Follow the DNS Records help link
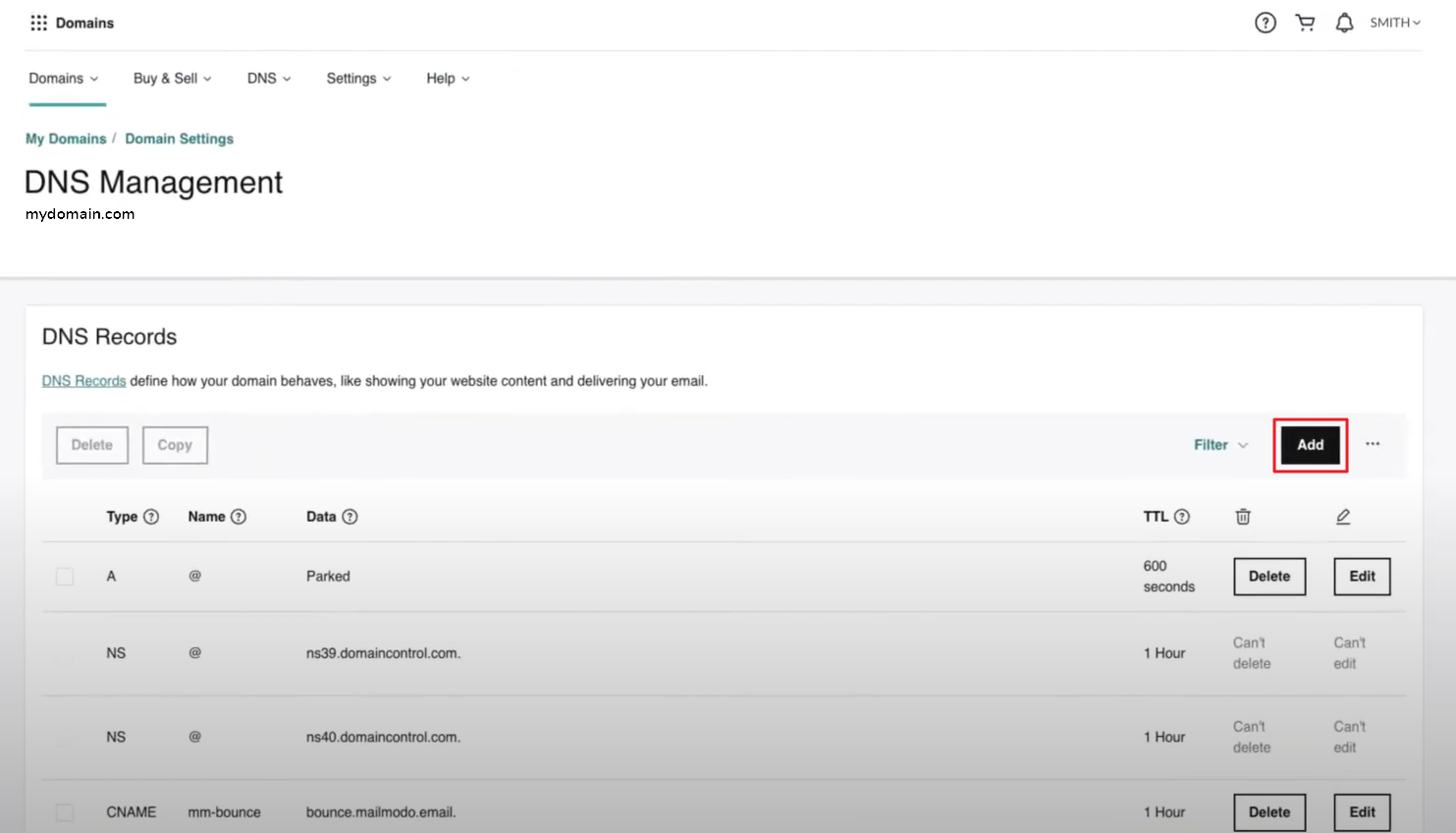 [83, 381]
